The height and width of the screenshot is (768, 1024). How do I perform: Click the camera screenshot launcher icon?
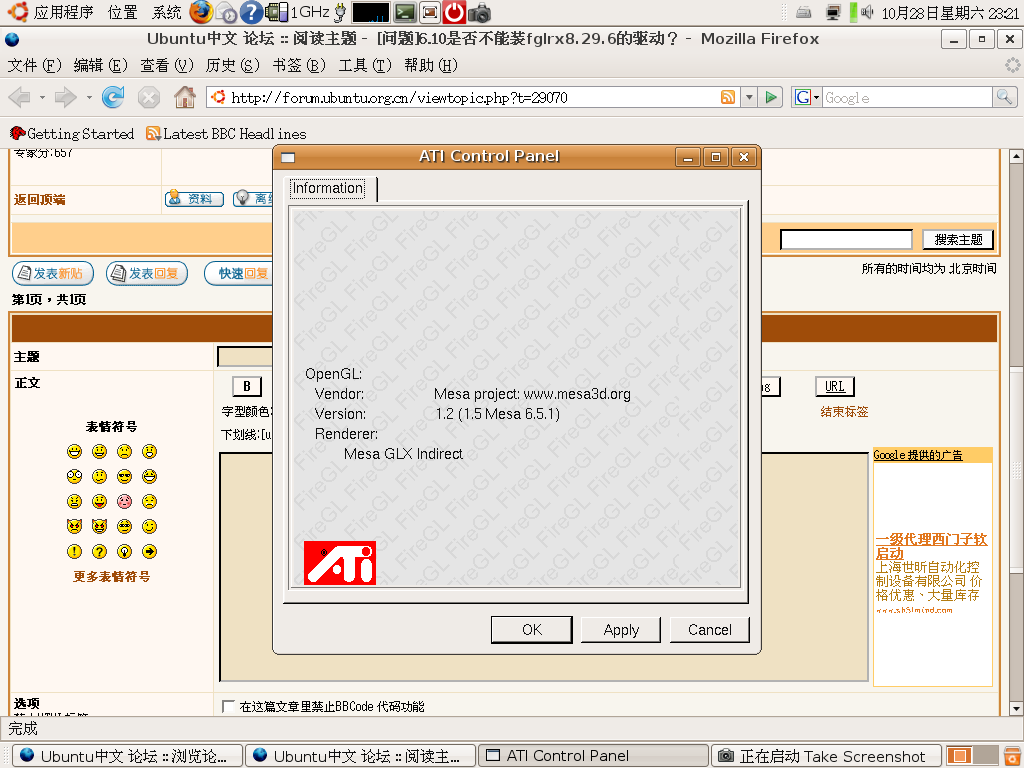479,12
